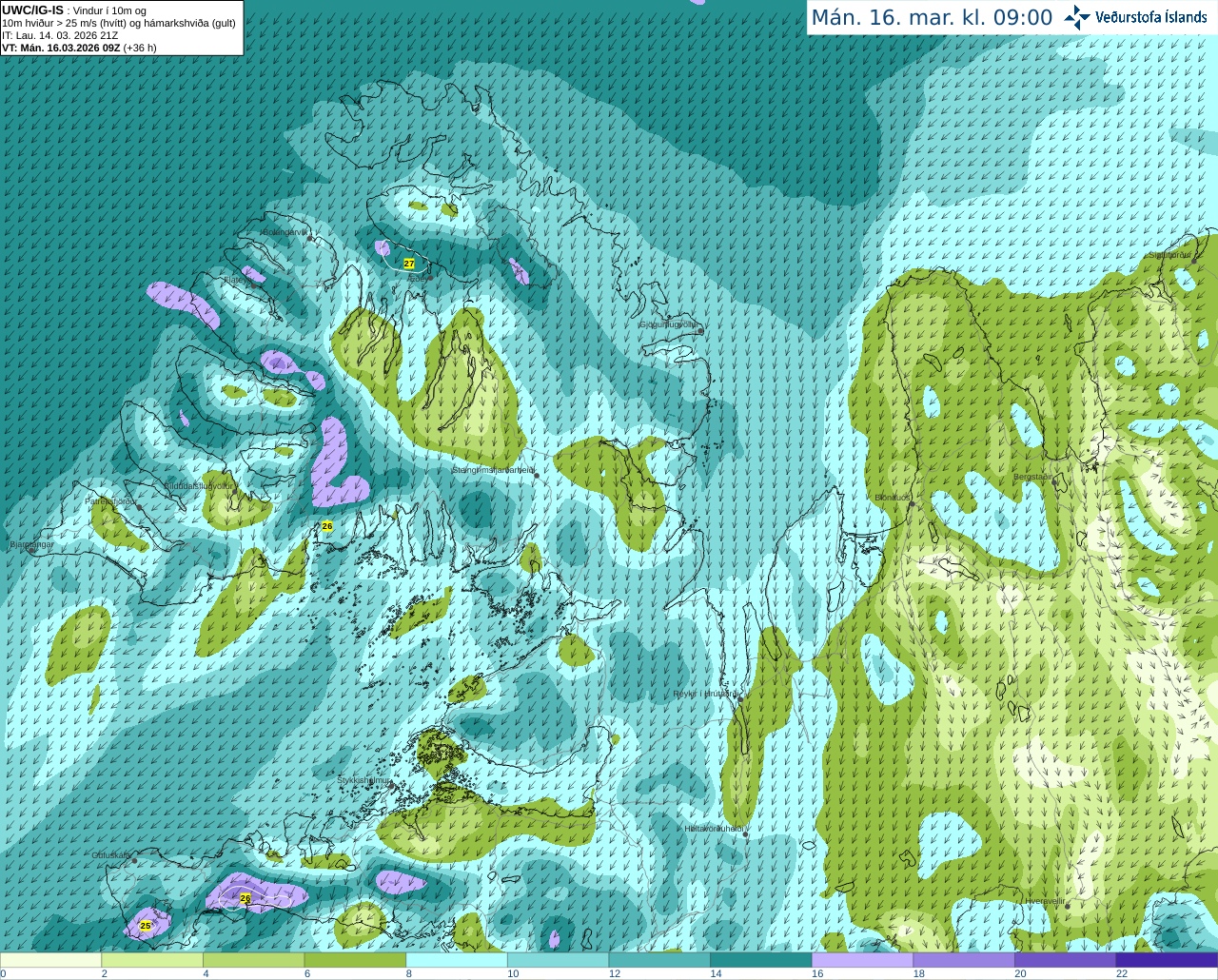Select the 2–4 m/s light green legend swatch
The width and height of the screenshot is (1218, 980).
click(x=152, y=960)
